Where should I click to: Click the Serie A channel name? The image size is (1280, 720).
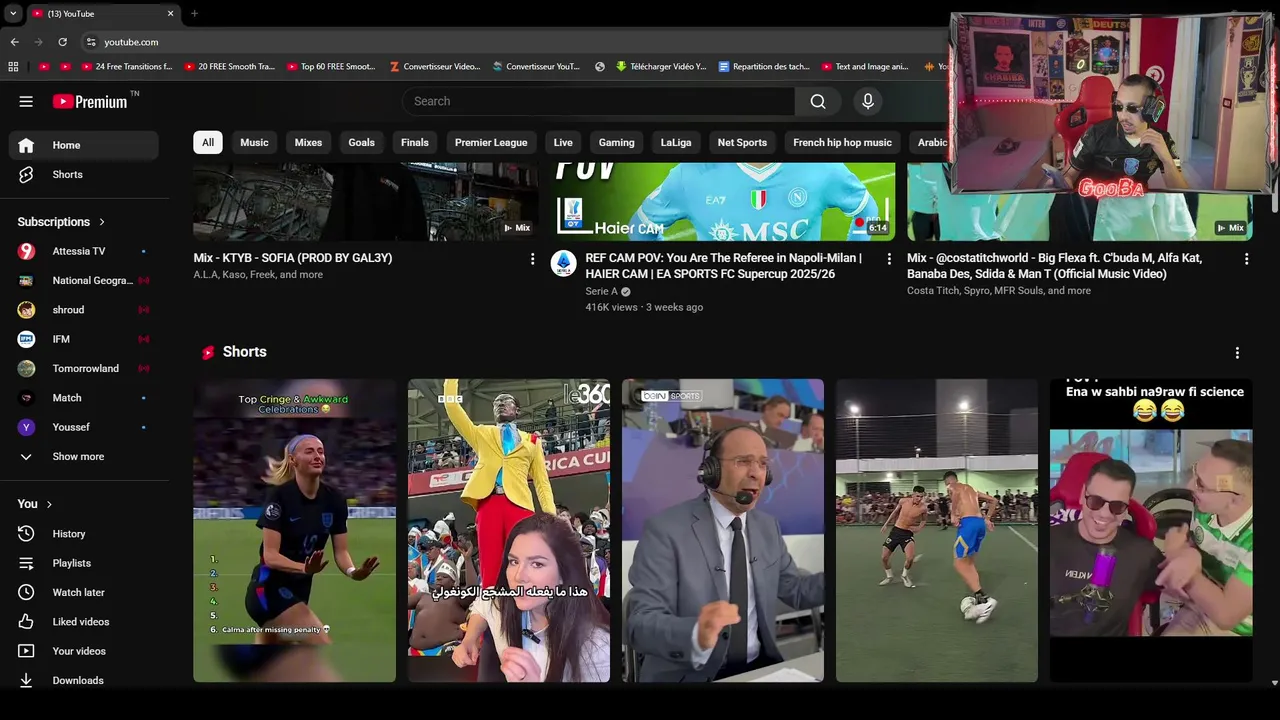pyautogui.click(x=601, y=291)
